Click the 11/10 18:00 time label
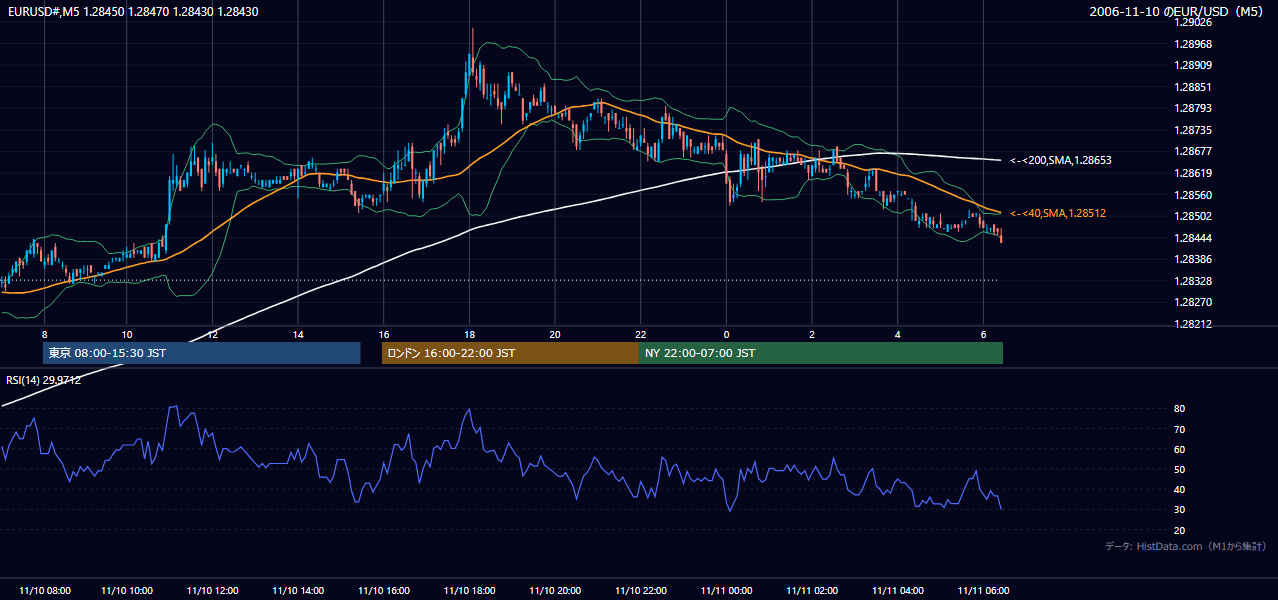The height and width of the screenshot is (600, 1278). point(469,590)
